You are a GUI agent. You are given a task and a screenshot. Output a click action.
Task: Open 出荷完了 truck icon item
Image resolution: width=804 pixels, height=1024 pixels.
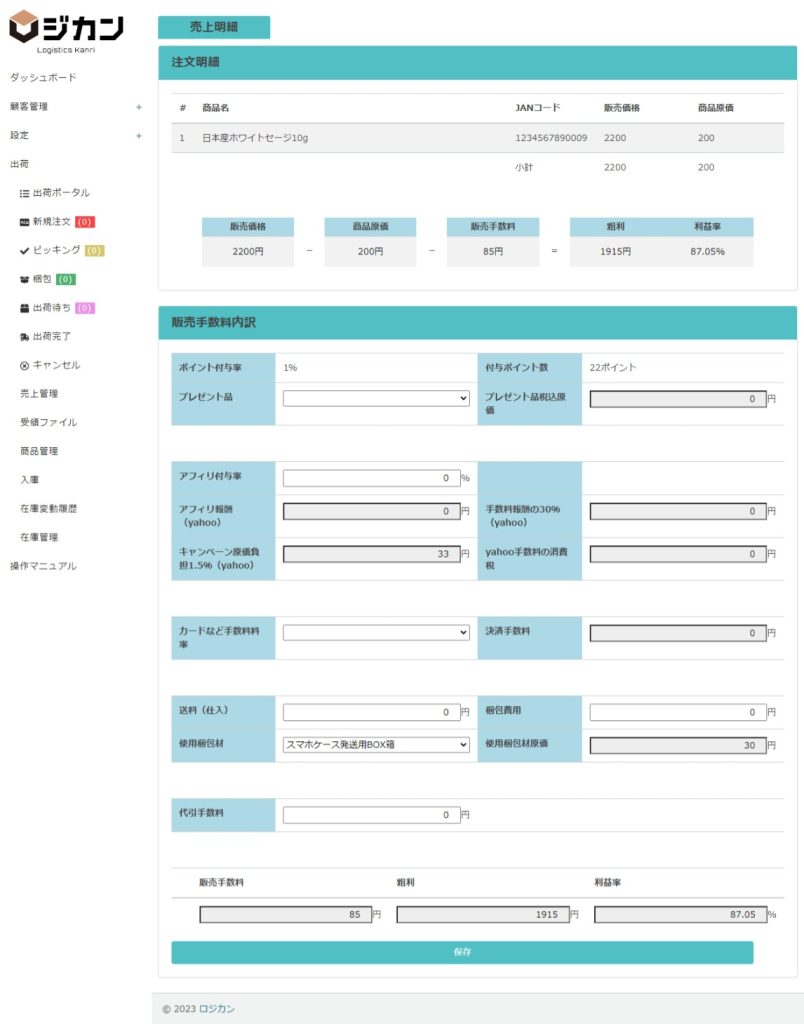coord(24,337)
